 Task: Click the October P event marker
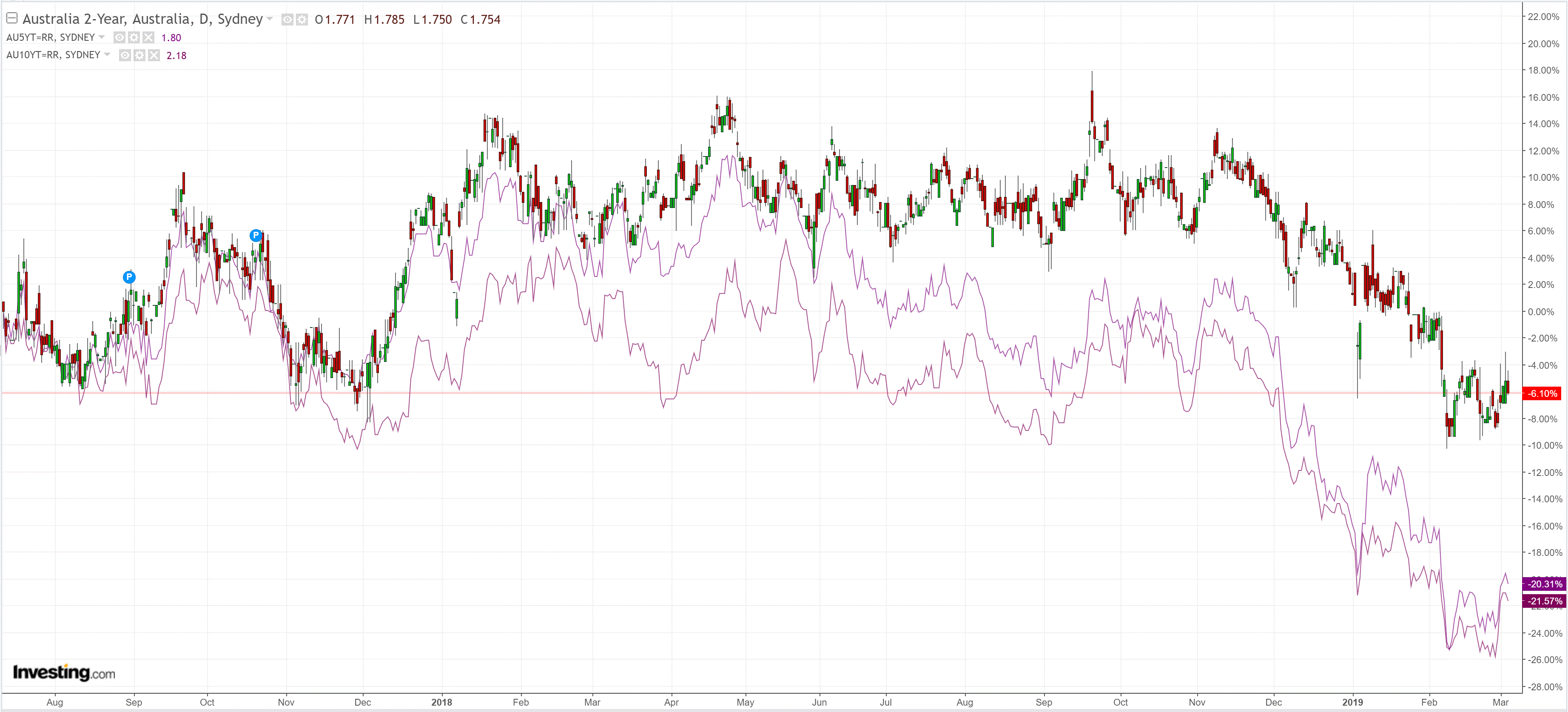(x=256, y=236)
